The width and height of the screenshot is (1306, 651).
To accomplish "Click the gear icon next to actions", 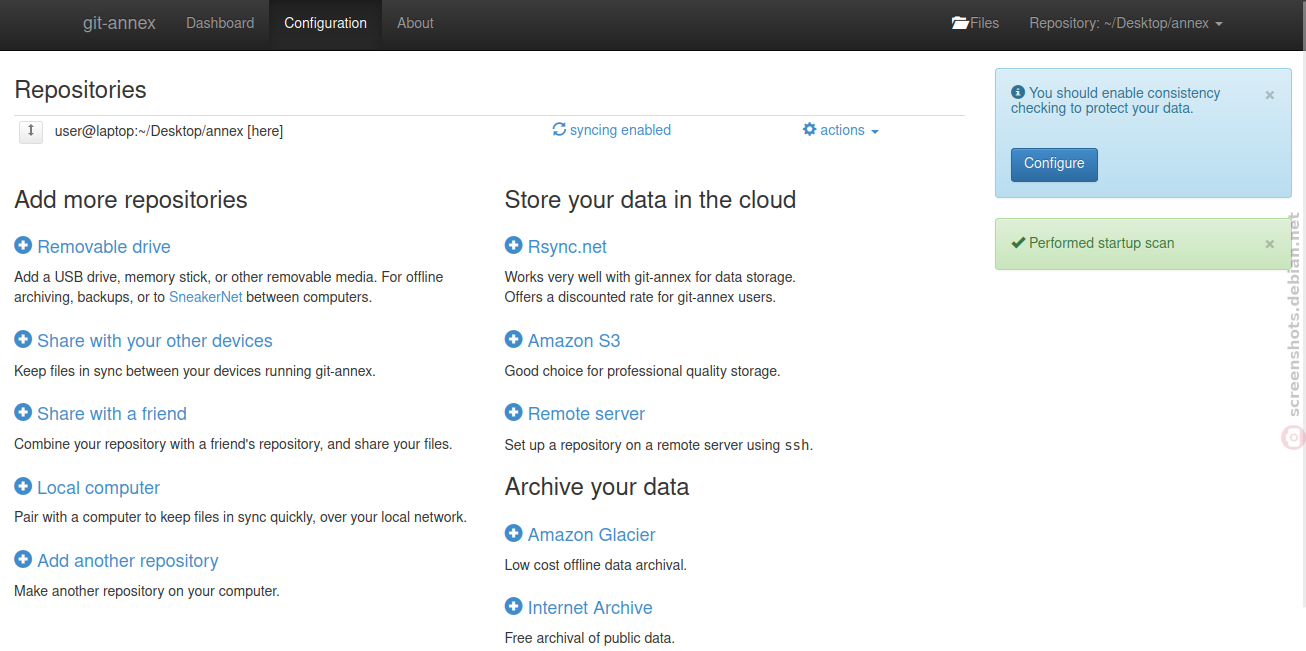I will tap(809, 129).
